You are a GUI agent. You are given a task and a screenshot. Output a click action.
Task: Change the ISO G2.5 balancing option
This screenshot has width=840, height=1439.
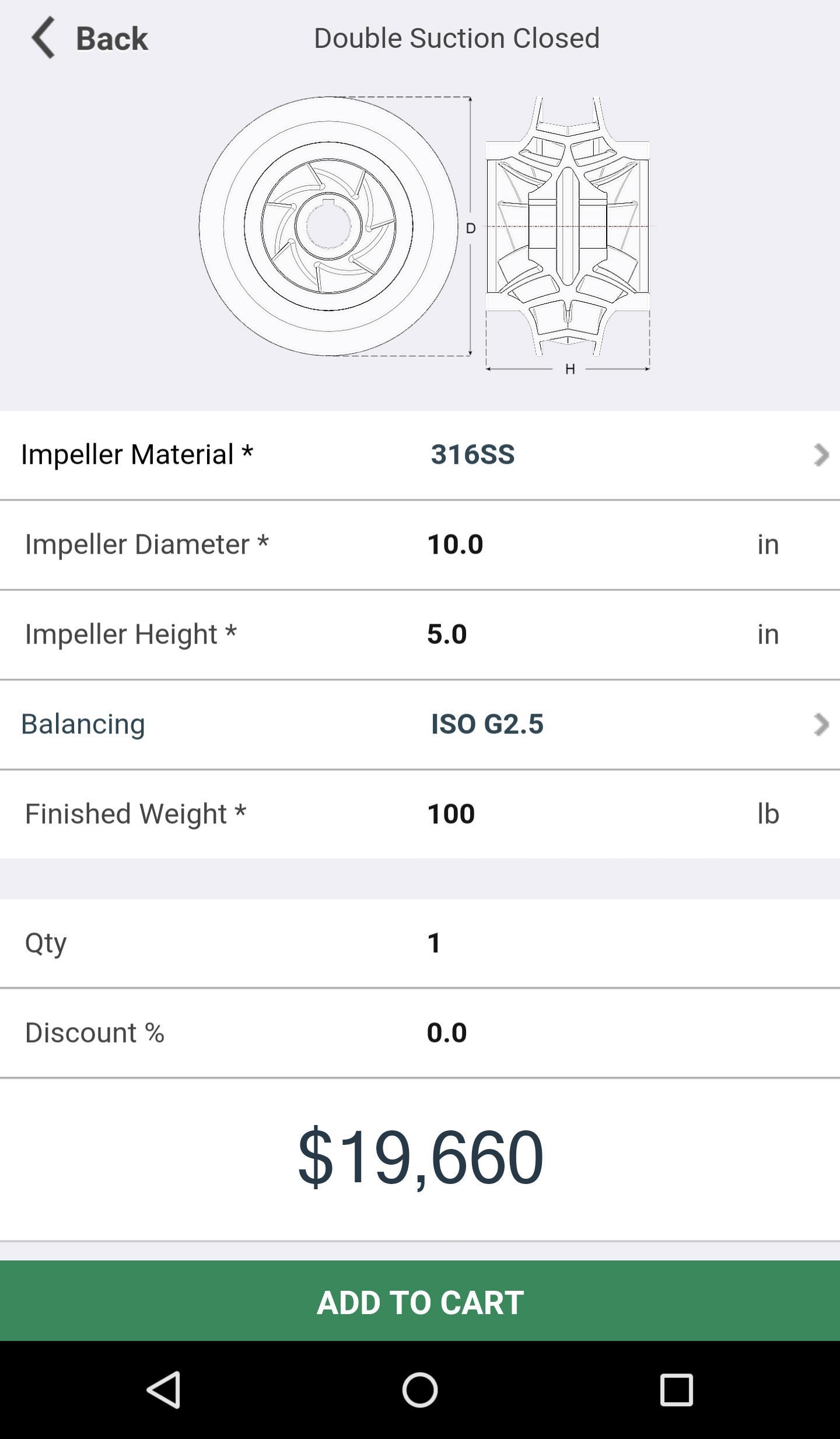pyautogui.click(x=487, y=724)
